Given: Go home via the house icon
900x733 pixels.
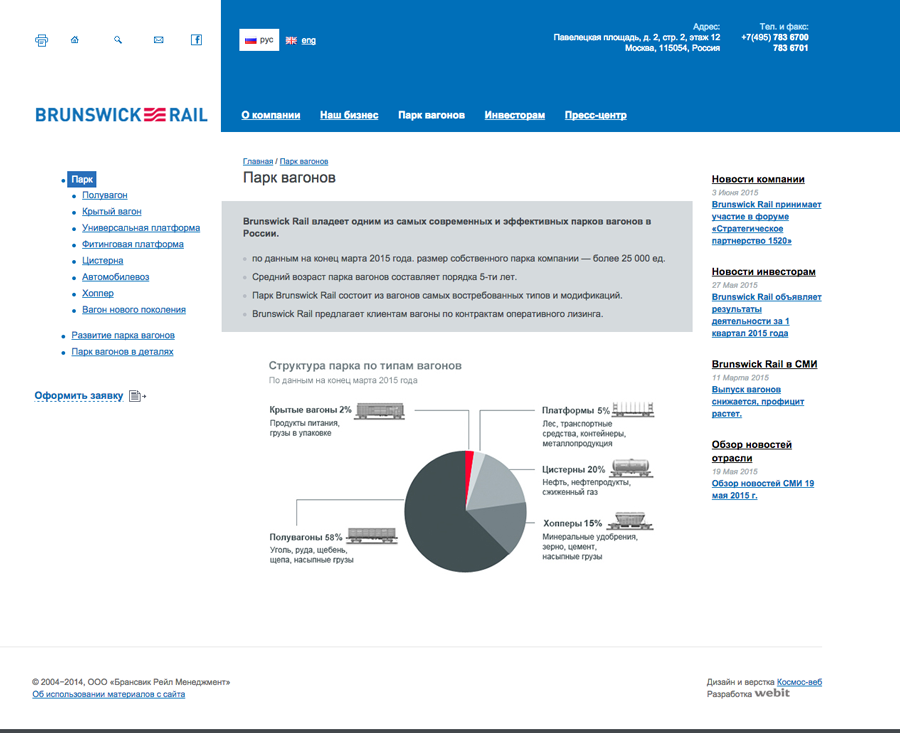Looking at the screenshot, I should (75, 40).
